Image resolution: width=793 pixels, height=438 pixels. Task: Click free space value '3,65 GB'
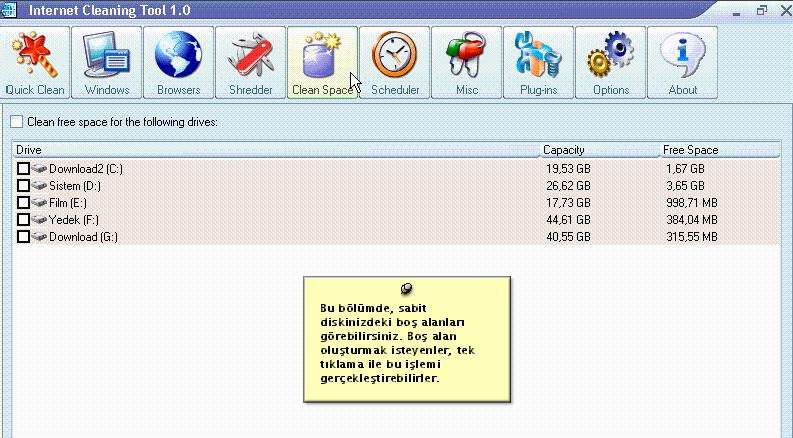coord(685,186)
